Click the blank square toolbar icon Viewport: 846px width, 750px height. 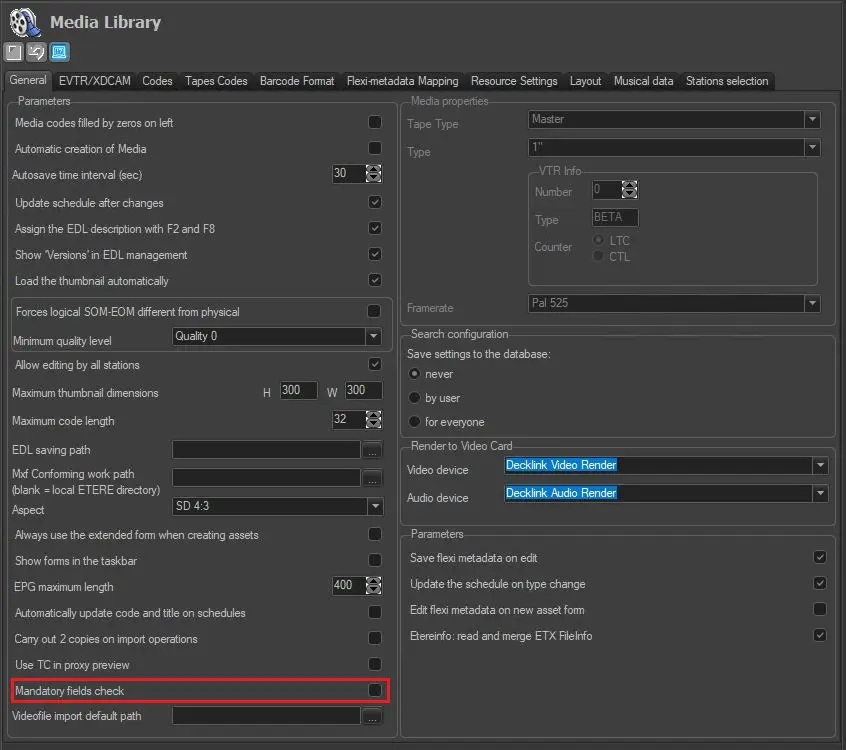point(14,52)
